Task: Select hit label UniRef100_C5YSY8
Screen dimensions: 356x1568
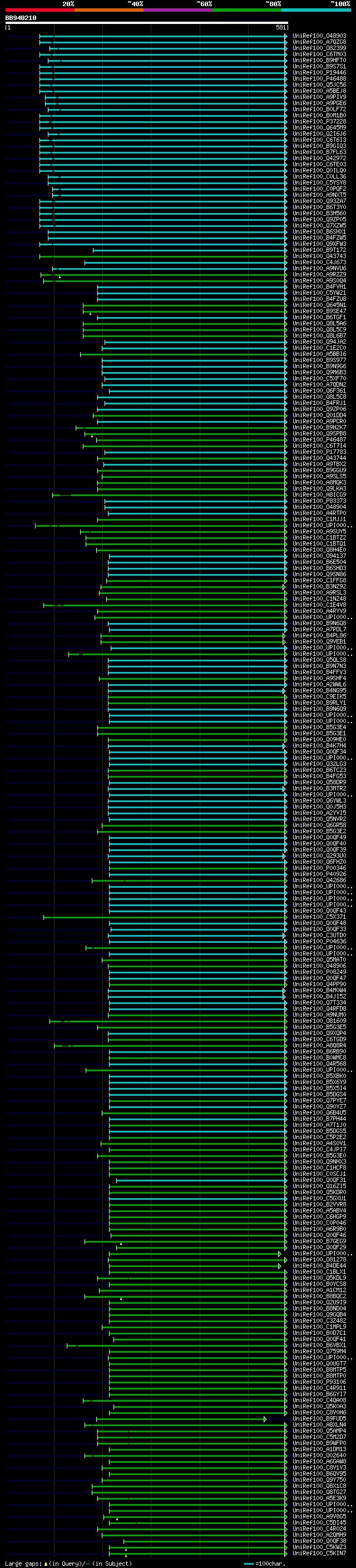Action: pyautogui.click(x=319, y=182)
